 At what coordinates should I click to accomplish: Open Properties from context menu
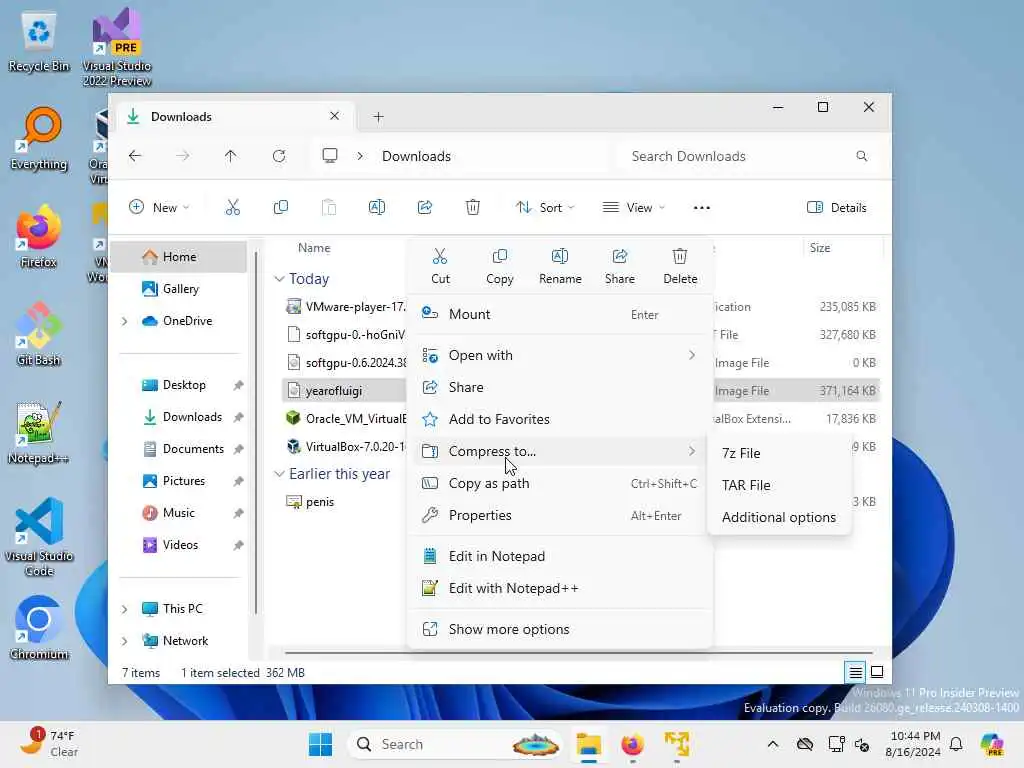click(560, 515)
